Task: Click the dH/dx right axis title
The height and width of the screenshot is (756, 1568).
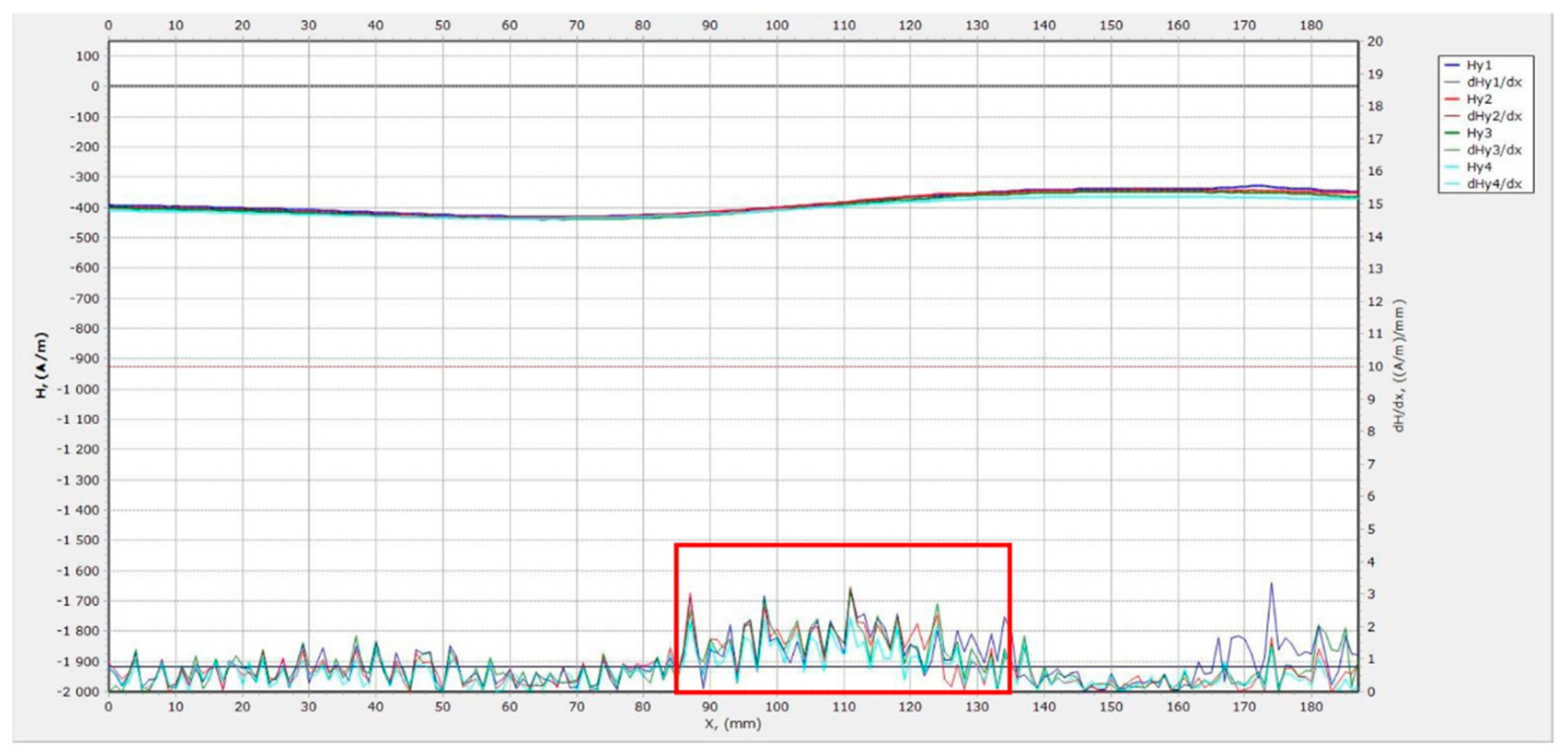Action: click(1400, 365)
